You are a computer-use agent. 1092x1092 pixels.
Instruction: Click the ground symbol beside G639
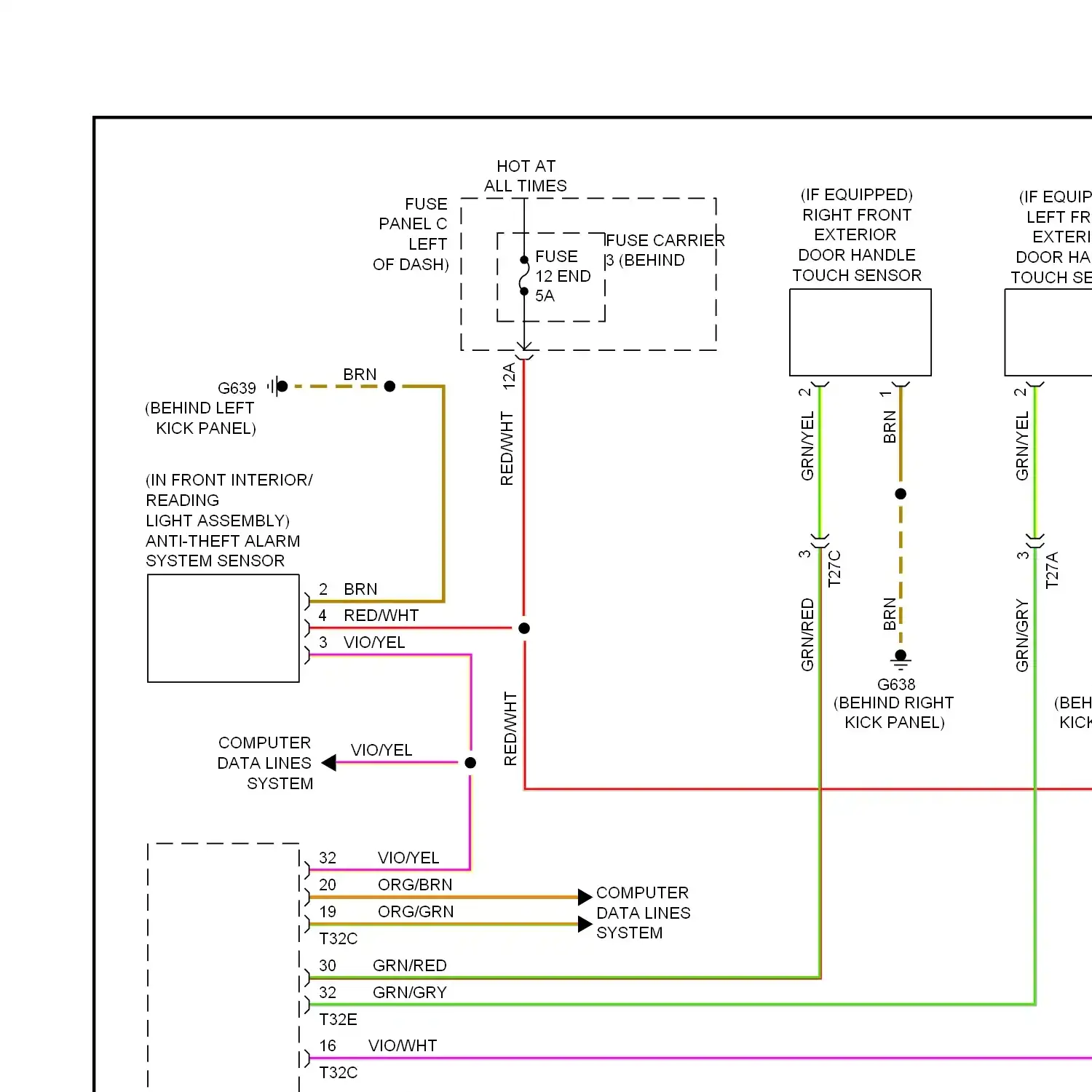[x=277, y=386]
